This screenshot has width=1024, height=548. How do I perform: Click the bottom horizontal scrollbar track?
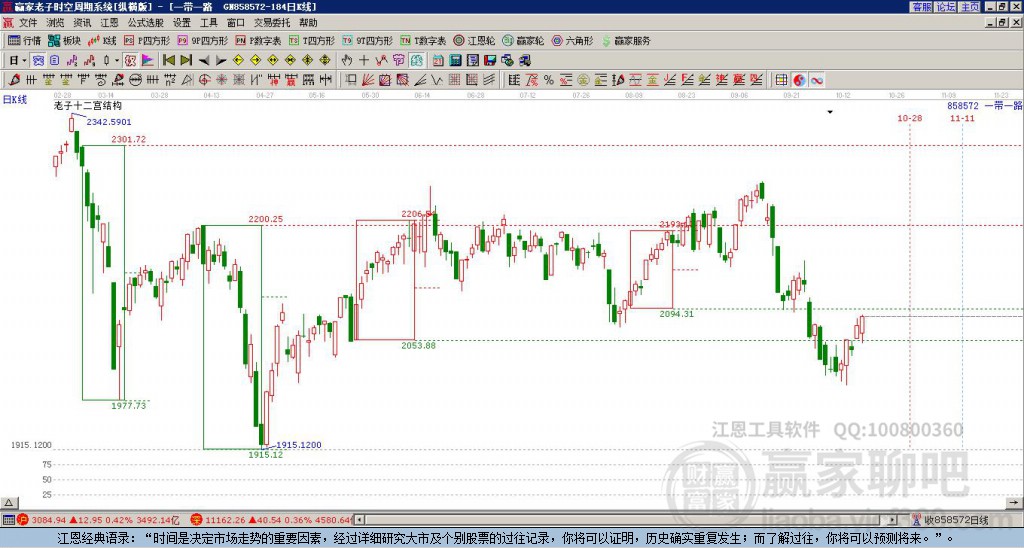627,520
